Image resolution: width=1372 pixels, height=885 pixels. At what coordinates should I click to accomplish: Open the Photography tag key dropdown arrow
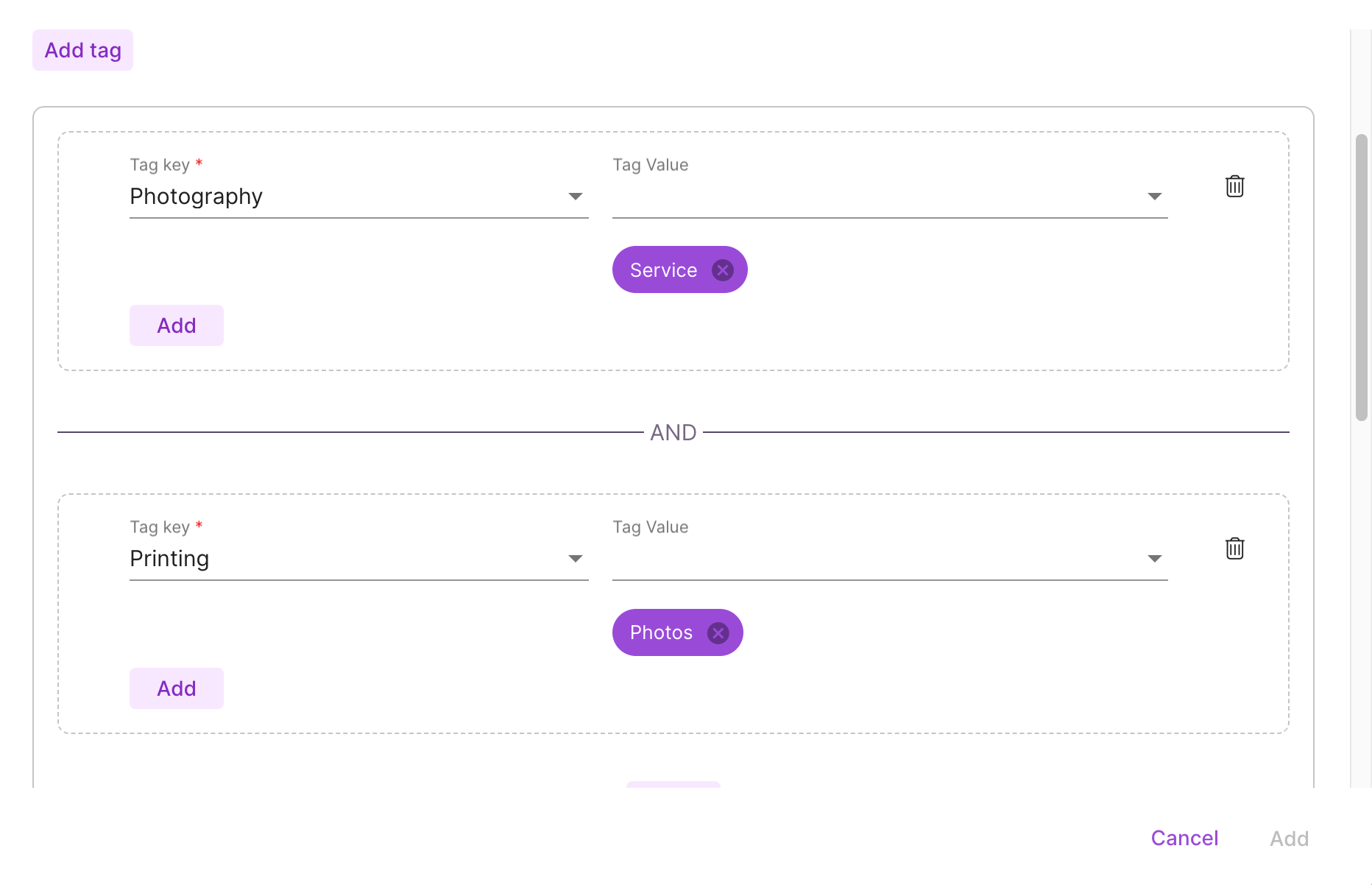(x=576, y=197)
